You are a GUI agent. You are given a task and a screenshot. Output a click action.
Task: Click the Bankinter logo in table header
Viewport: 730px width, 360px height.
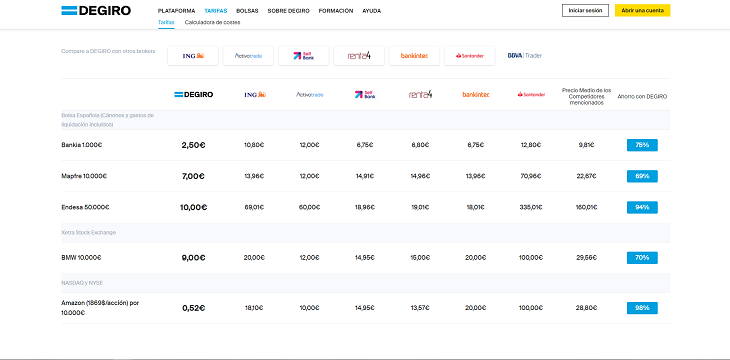click(x=476, y=95)
